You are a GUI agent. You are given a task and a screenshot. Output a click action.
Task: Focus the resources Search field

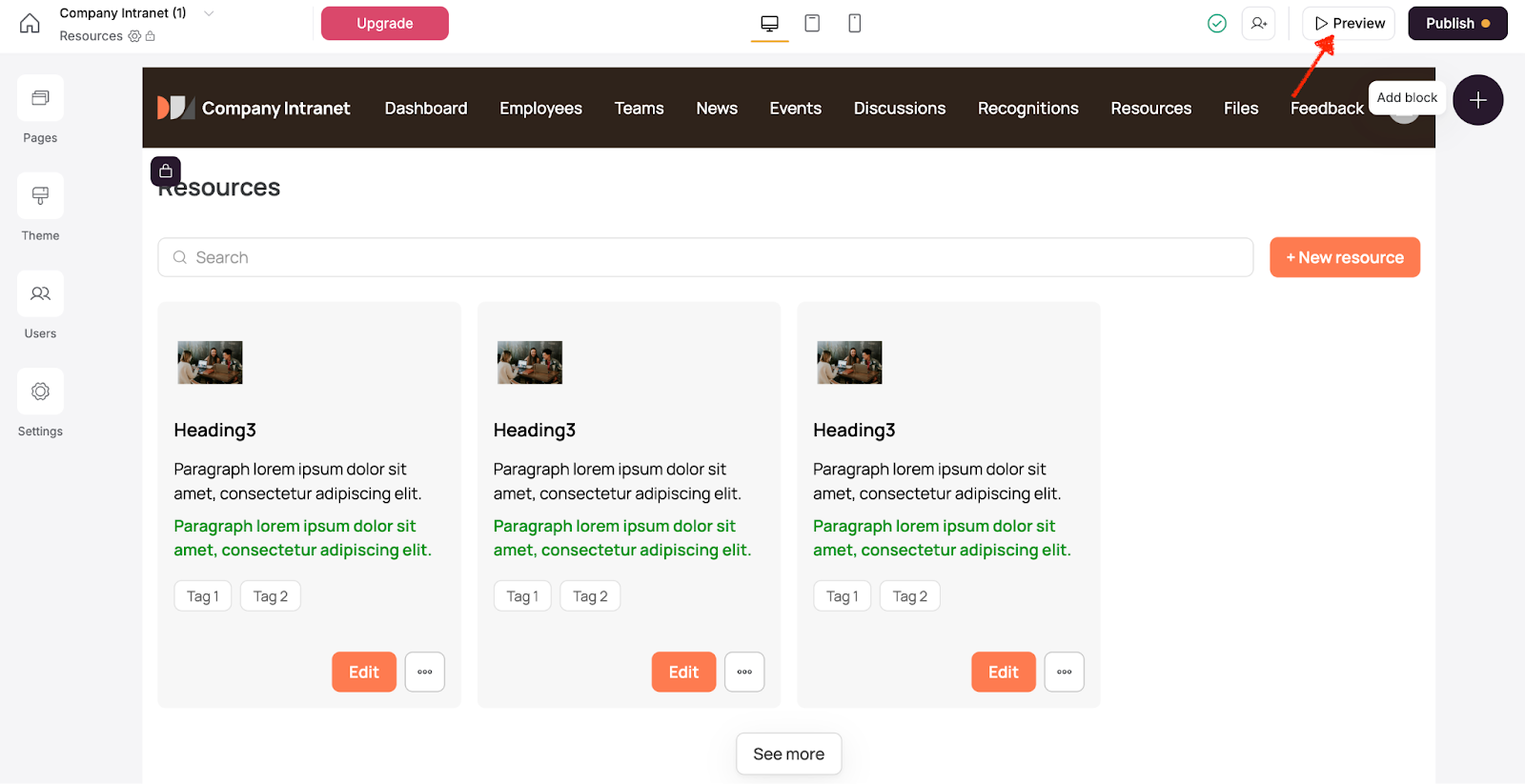705,257
